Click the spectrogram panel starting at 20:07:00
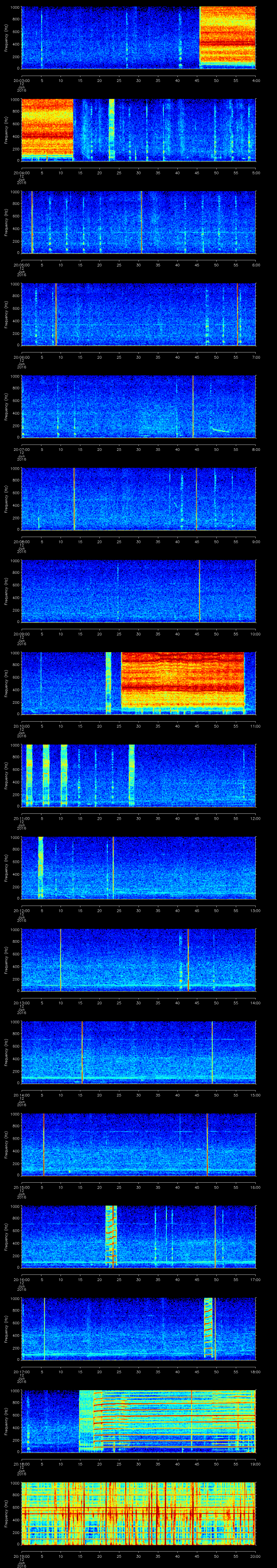 click(138, 407)
